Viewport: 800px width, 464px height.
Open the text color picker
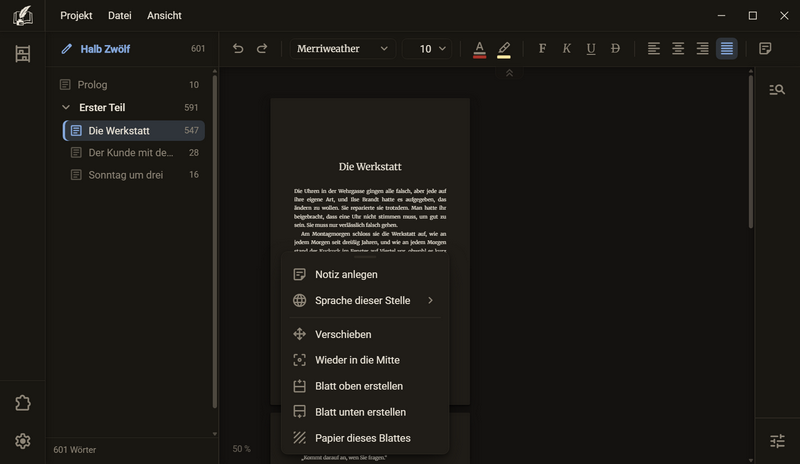pos(480,49)
